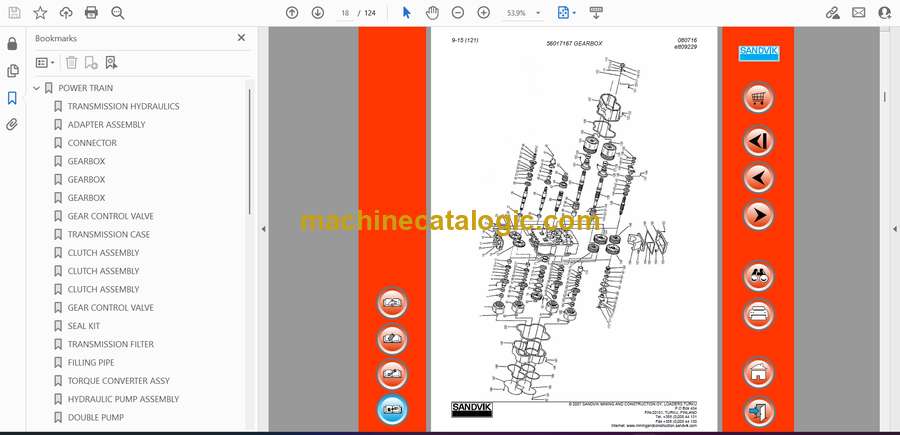This screenshot has width=900, height=435.
Task: Click the bookmarks panel scrollbar
Action: (250, 152)
